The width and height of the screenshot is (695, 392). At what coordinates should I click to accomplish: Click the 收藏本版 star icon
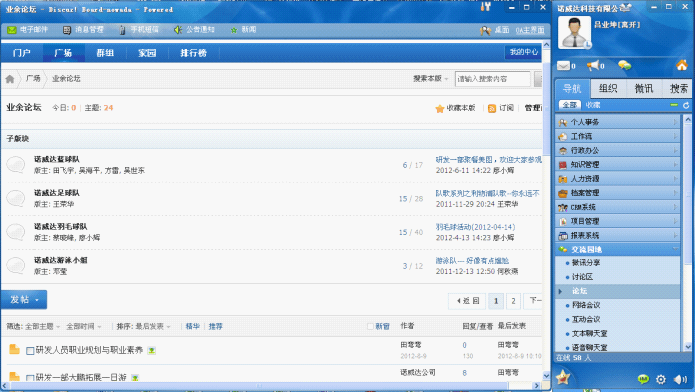440,108
